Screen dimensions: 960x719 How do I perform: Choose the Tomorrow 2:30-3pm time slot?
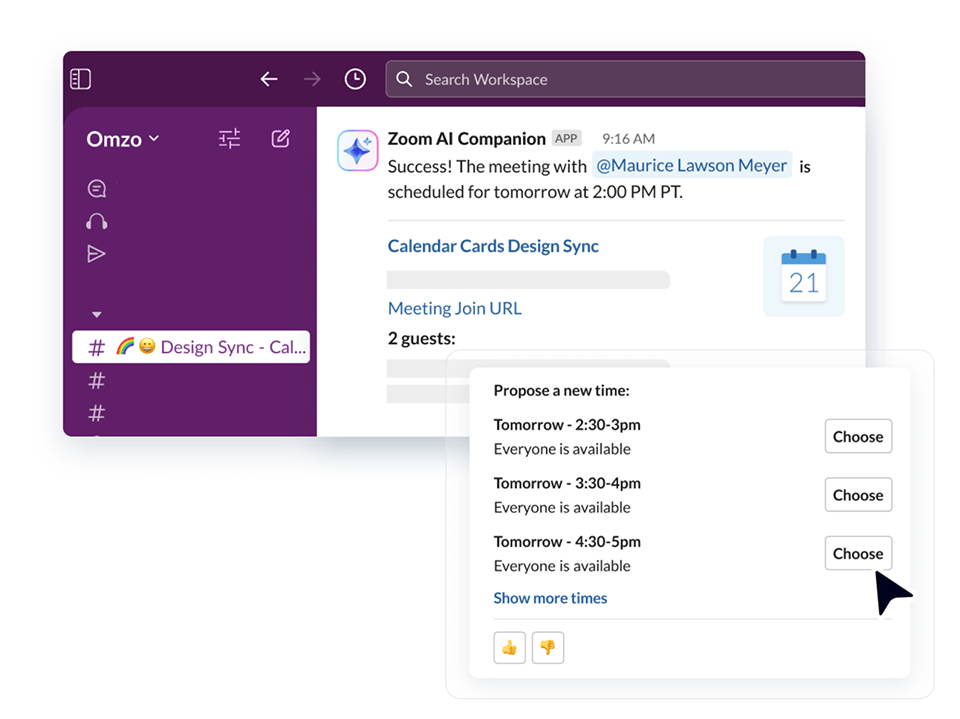(857, 436)
